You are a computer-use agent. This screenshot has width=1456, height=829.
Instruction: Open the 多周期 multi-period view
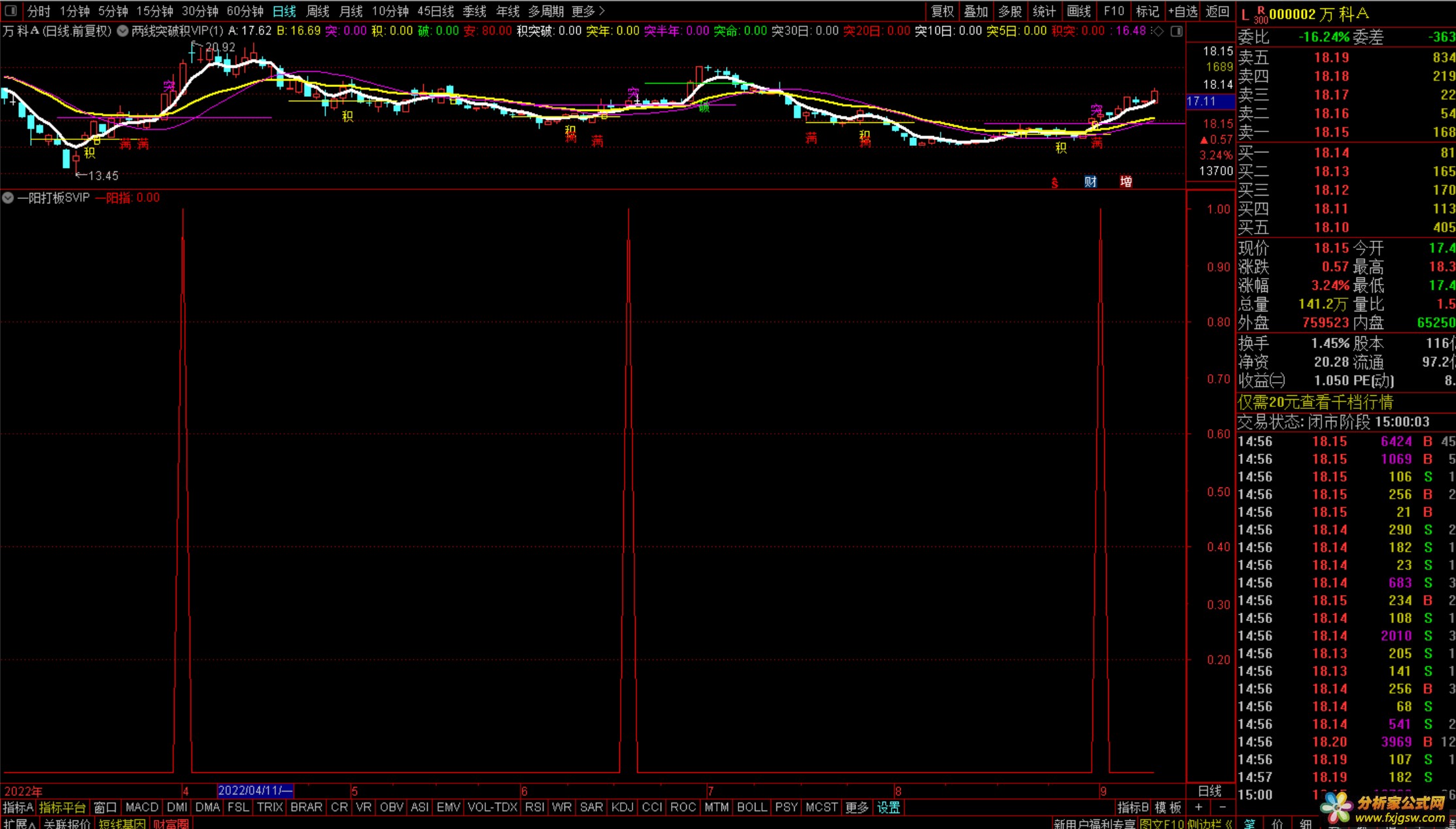click(546, 11)
